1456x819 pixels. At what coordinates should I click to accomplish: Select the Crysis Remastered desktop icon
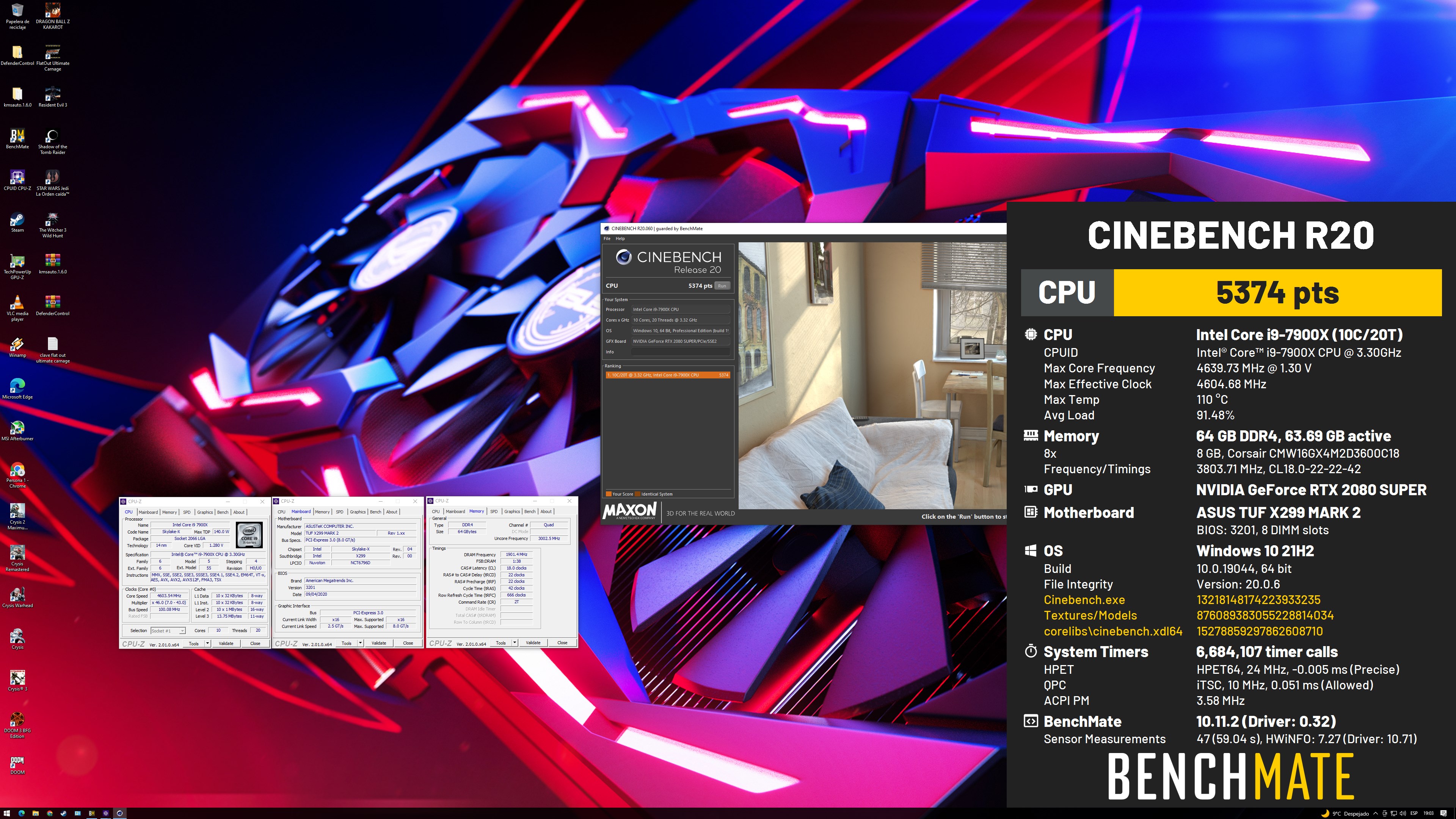(x=17, y=559)
